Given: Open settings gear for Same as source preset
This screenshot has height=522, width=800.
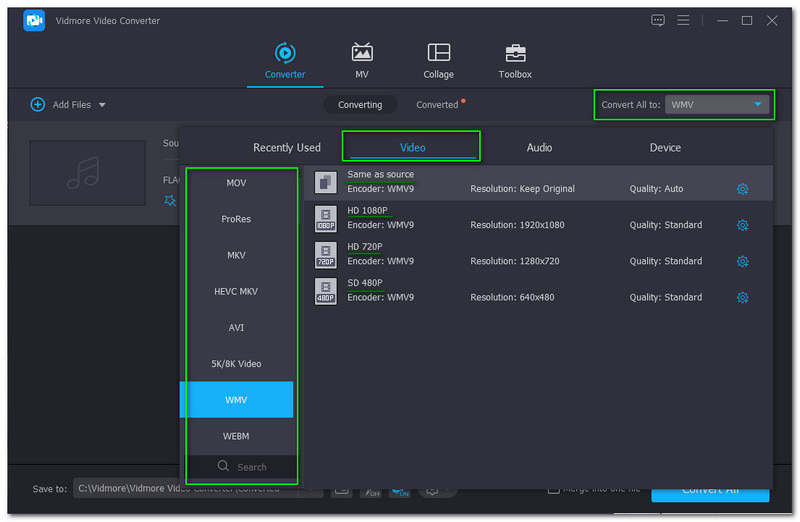Looking at the screenshot, I should coord(742,189).
